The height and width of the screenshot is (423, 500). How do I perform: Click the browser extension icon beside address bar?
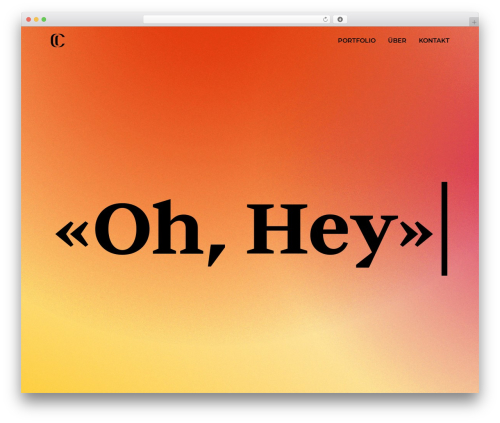point(340,20)
